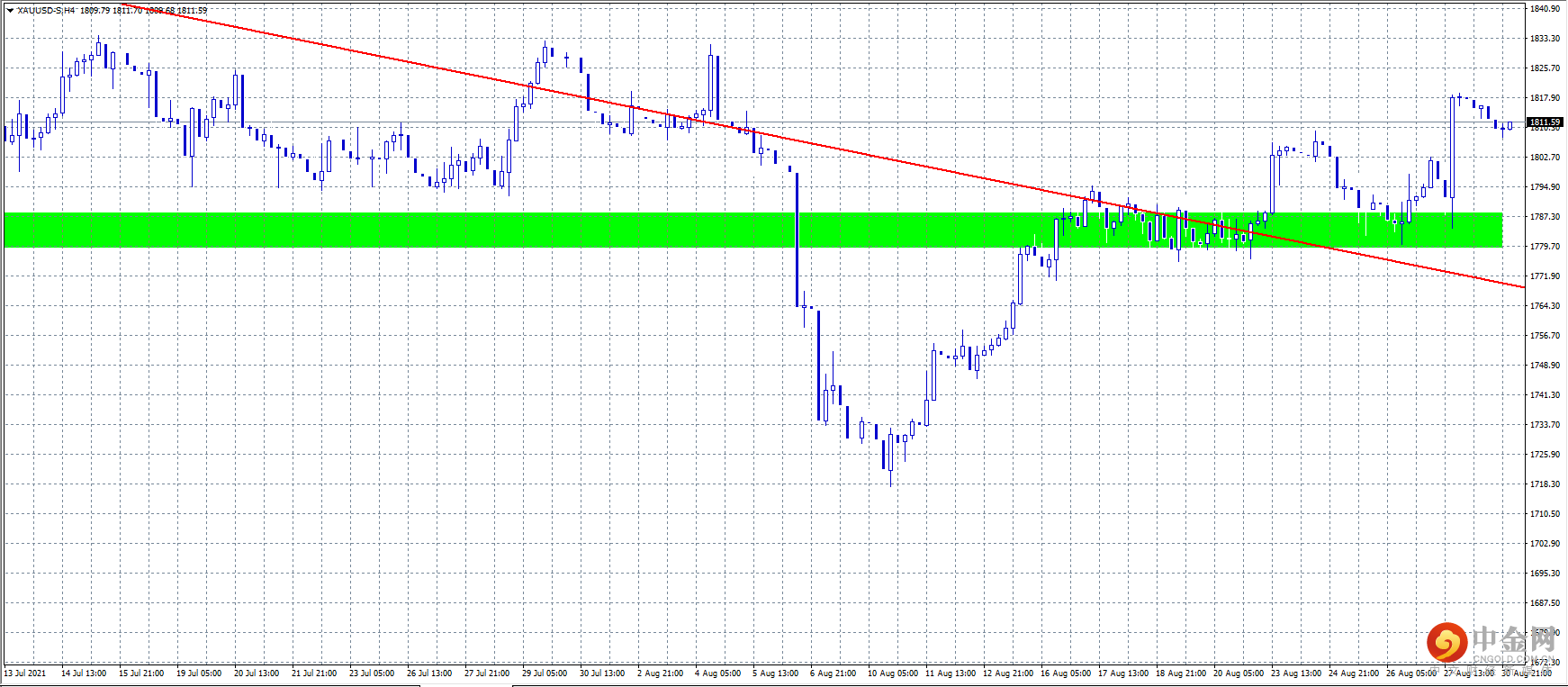Click the 1840.90 price axis label
1568x687 pixels.
pyautogui.click(x=1545, y=9)
